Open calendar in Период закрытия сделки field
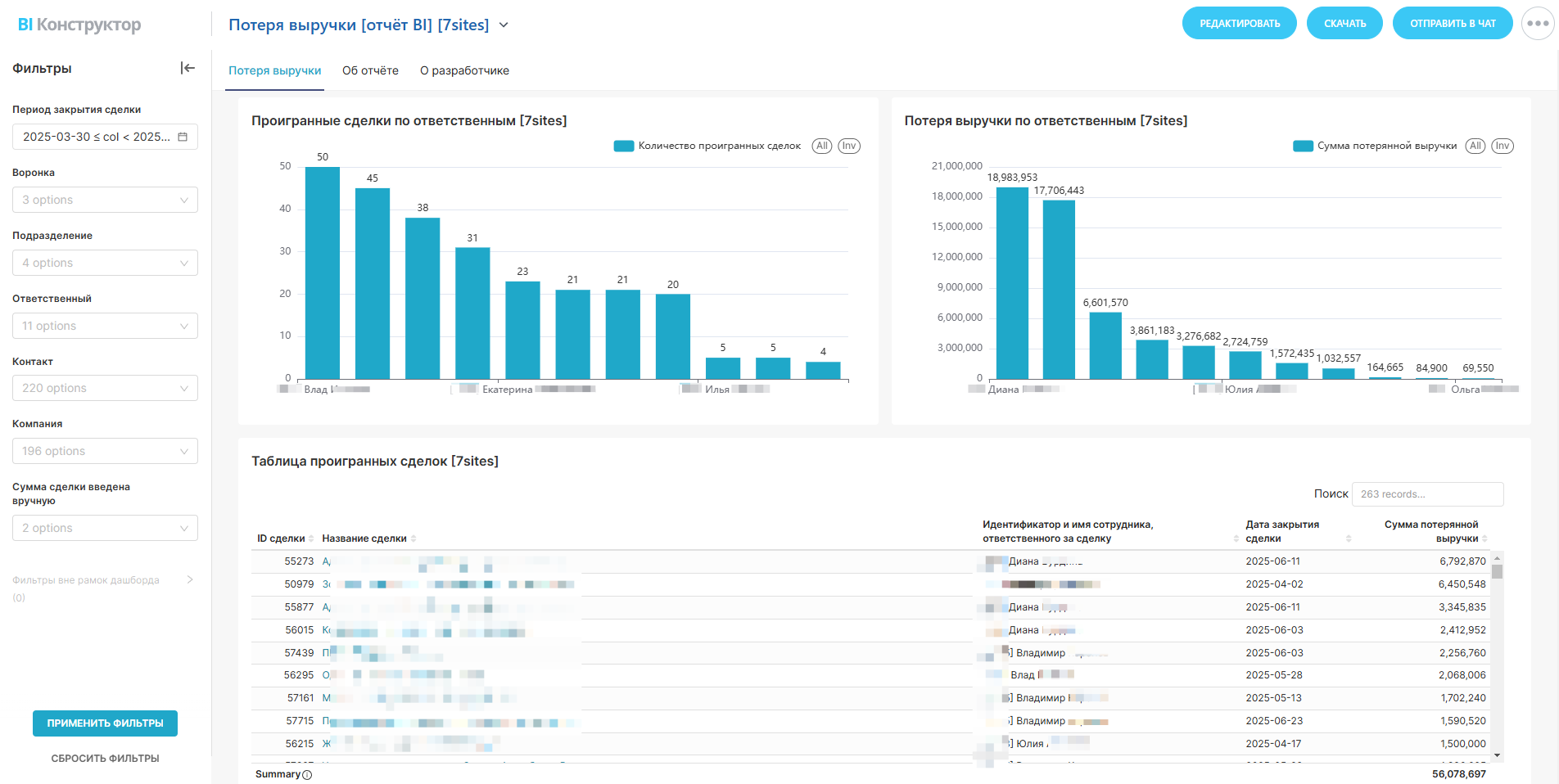The height and width of the screenshot is (784, 1559). [x=183, y=137]
